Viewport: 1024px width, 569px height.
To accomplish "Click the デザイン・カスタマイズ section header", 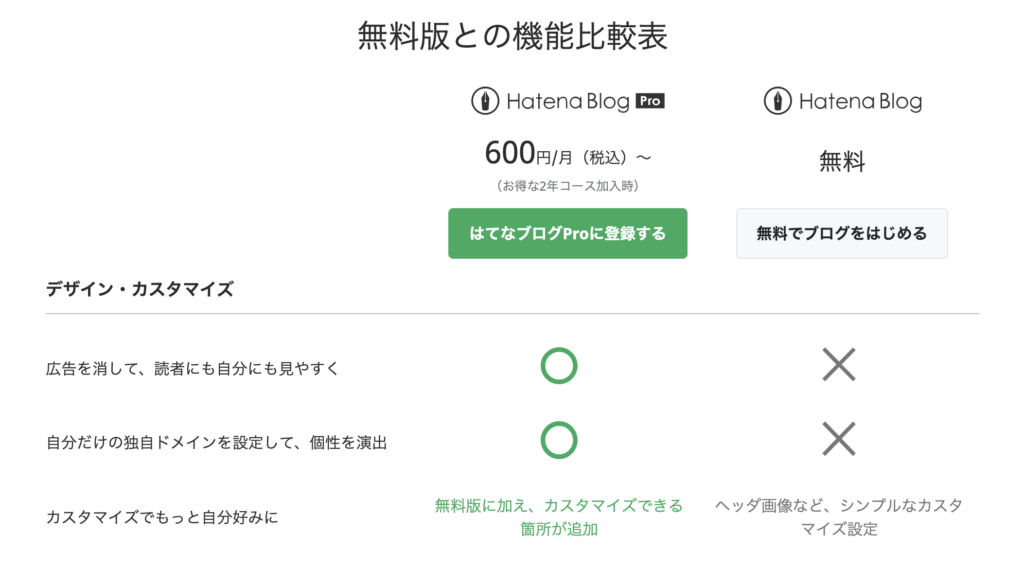I will [x=139, y=290].
